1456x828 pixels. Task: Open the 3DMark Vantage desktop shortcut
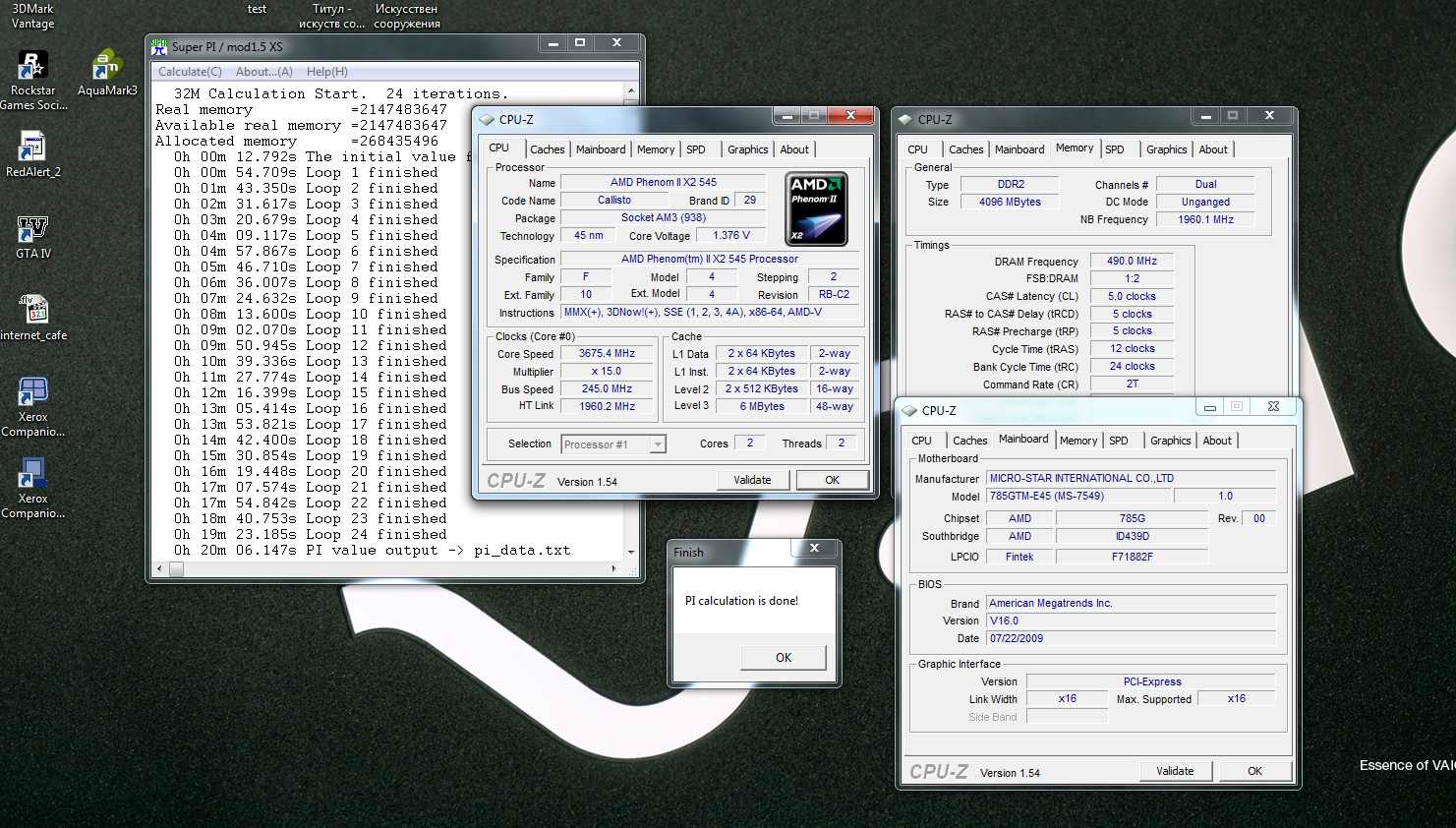[32, 16]
